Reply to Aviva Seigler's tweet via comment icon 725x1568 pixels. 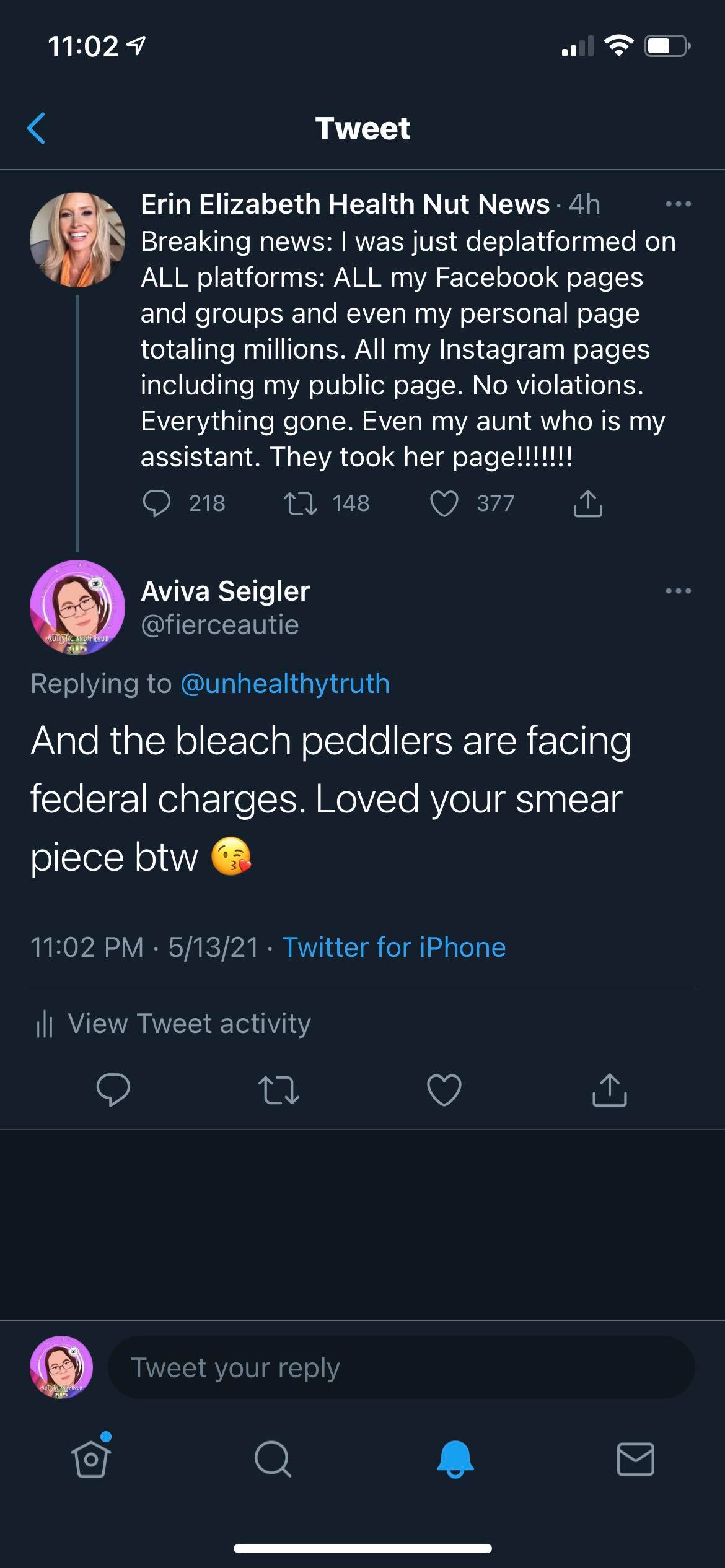113,1089
